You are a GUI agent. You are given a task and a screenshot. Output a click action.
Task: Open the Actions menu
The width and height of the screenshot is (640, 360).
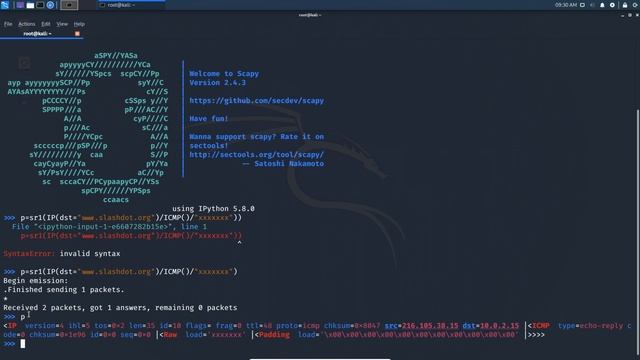(x=27, y=24)
